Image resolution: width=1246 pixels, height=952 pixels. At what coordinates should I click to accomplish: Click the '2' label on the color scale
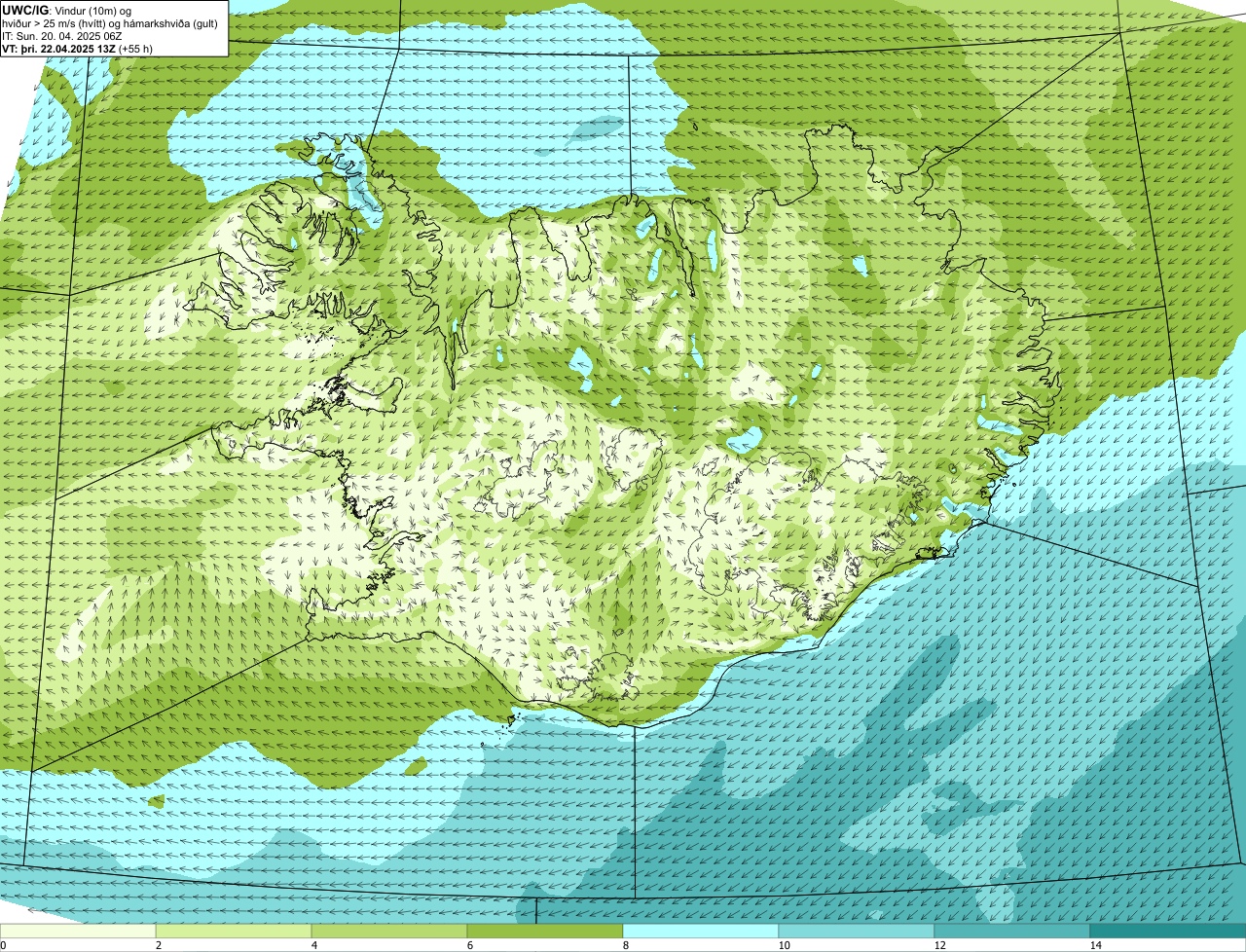158,945
